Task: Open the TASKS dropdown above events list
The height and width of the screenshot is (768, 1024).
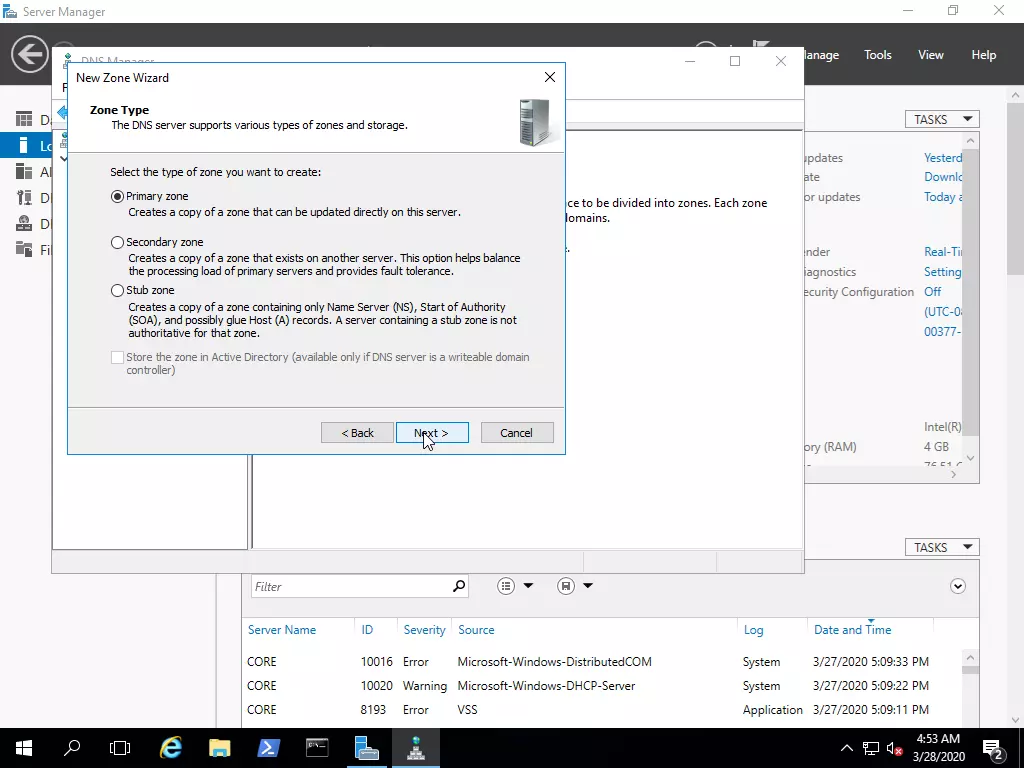Action: [x=941, y=547]
